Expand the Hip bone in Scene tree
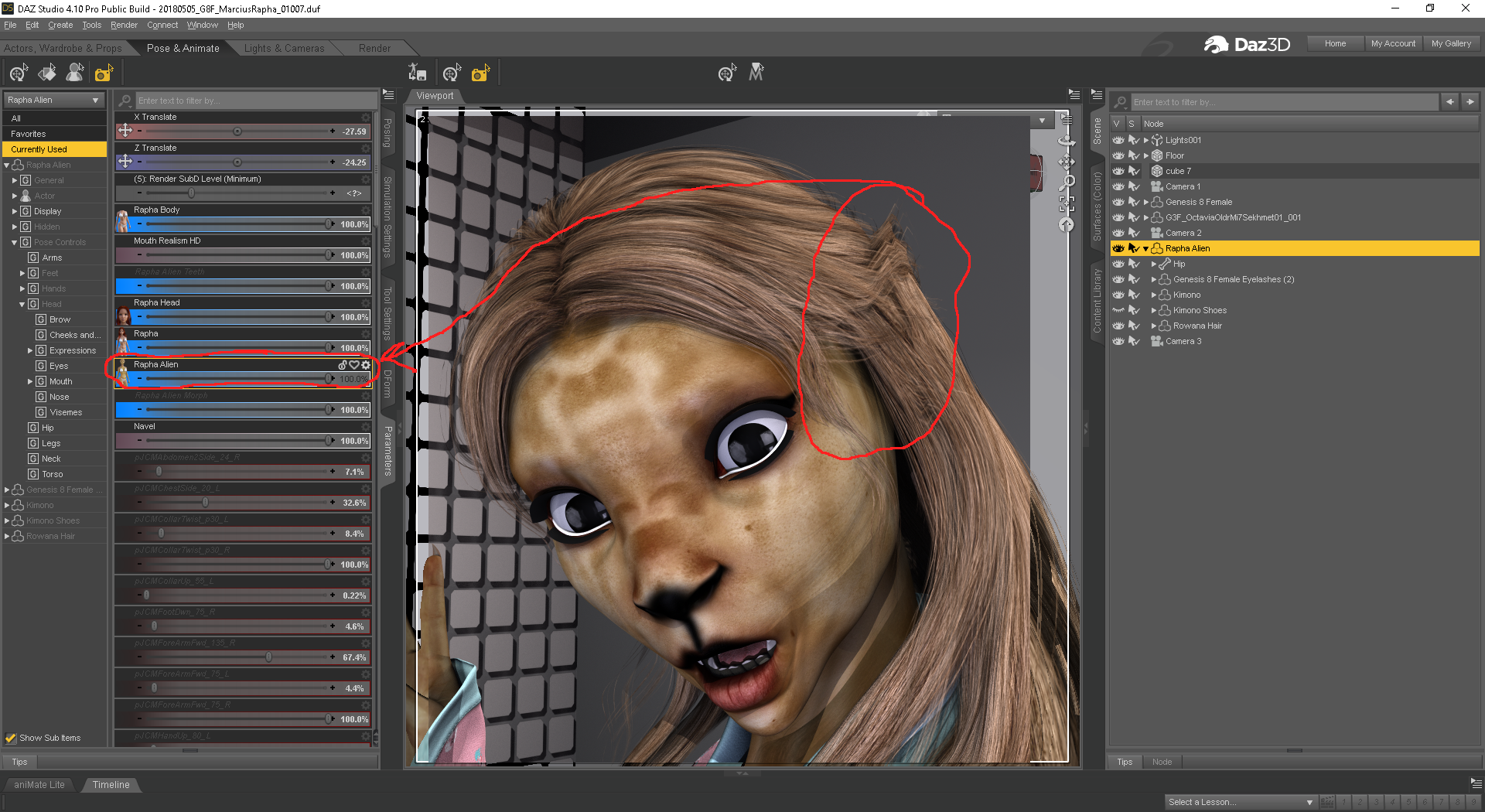This screenshot has height=812, width=1485. click(1154, 264)
